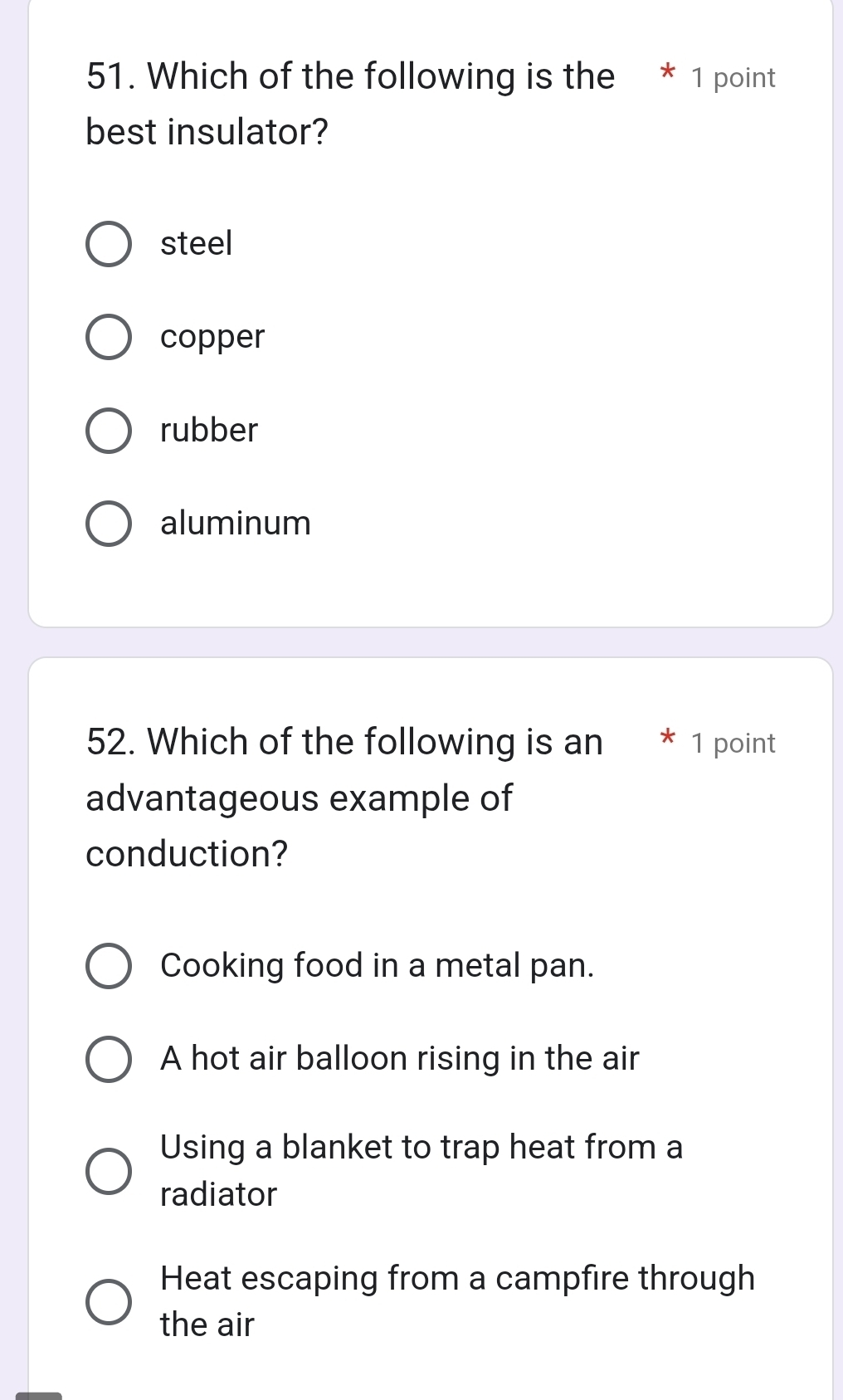The image size is (843, 1400).
Task: Mark "rubber" as the best insulator
Action: 109,431
